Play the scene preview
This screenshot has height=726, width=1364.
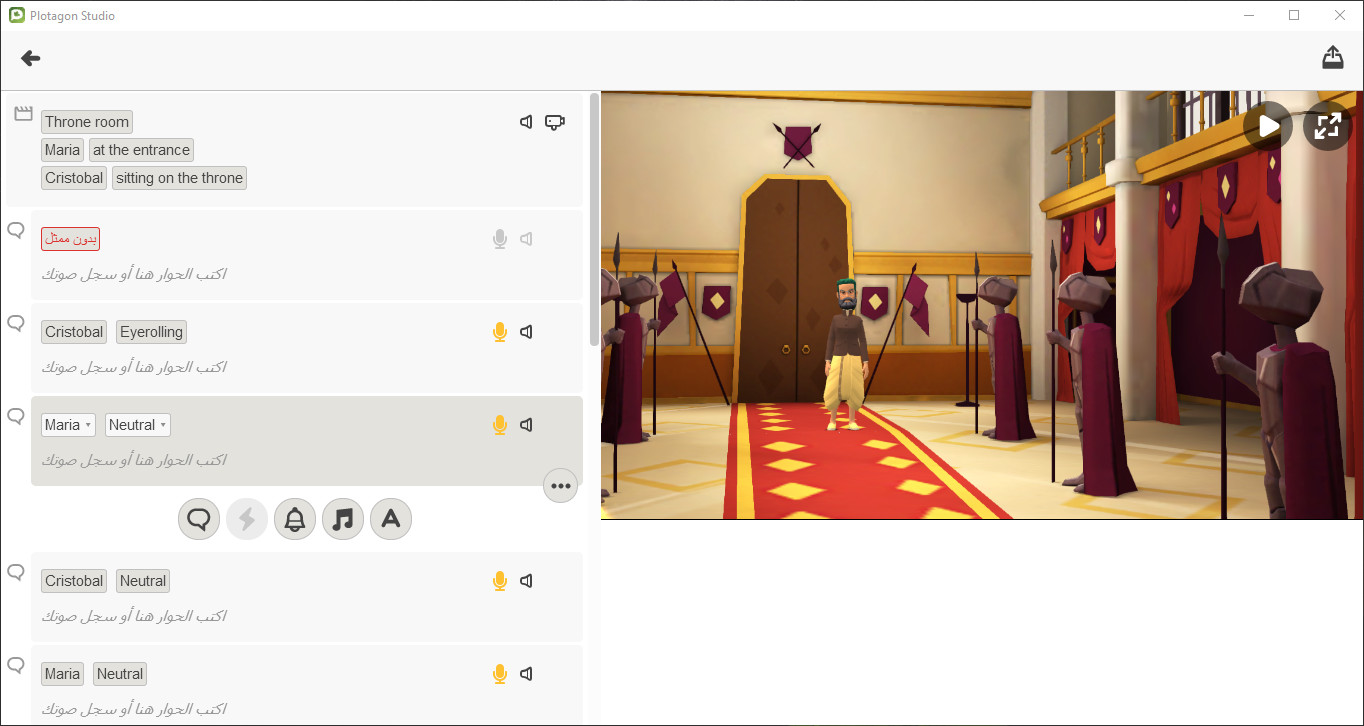tap(1268, 126)
